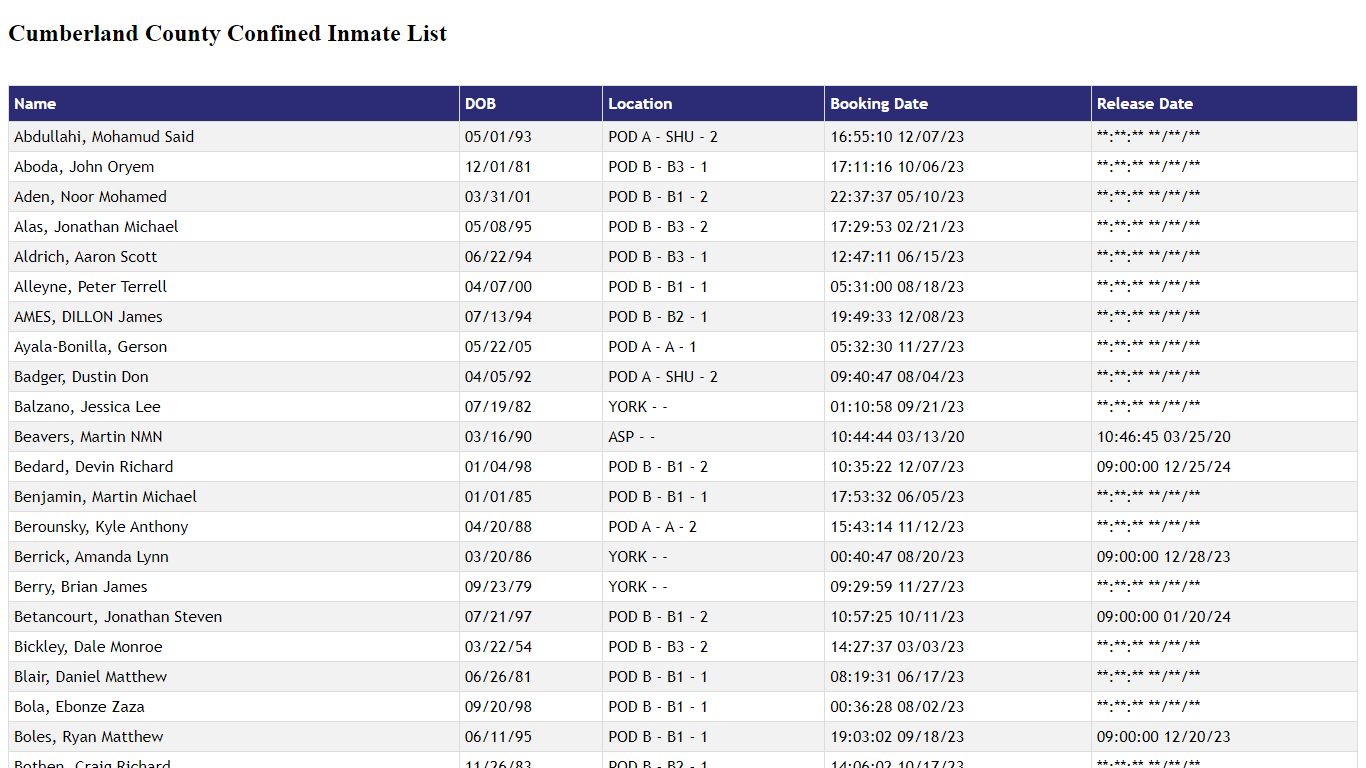
Task: Select the page title Cumberland County Confined Inmate List
Action: [x=228, y=33]
